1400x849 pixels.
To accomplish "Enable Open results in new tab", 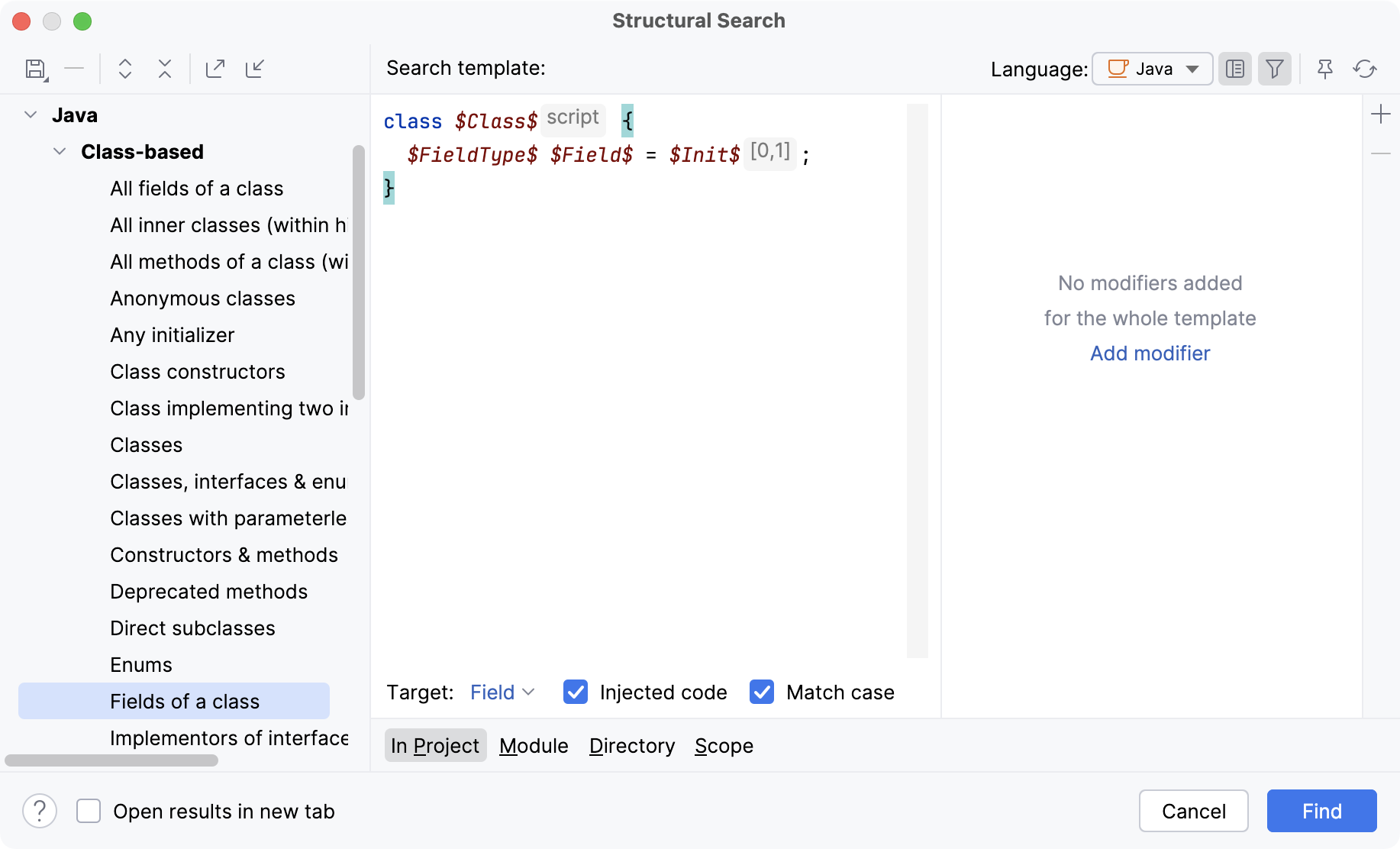I will (89, 811).
